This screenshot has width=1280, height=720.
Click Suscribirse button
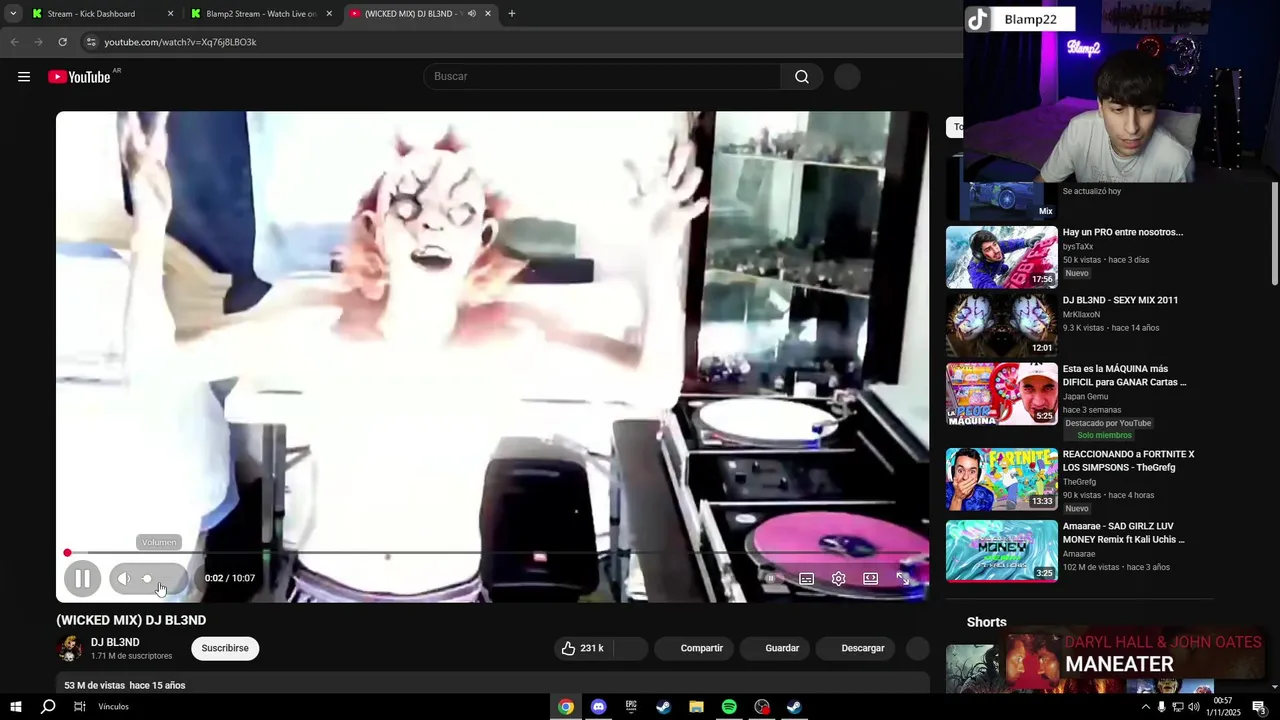click(225, 648)
